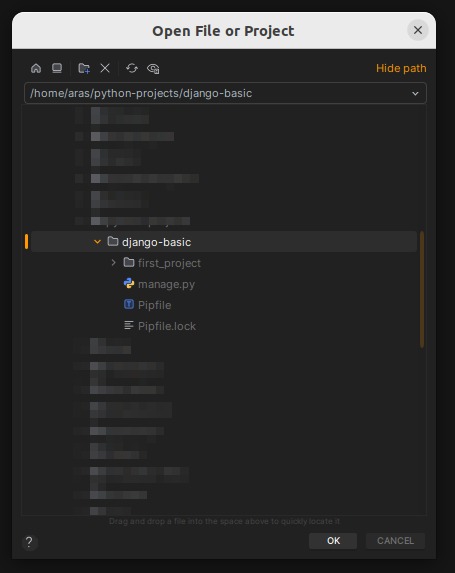Screen dimensions: 455x573
Task: Create a new directory icon
Action: click(84, 68)
